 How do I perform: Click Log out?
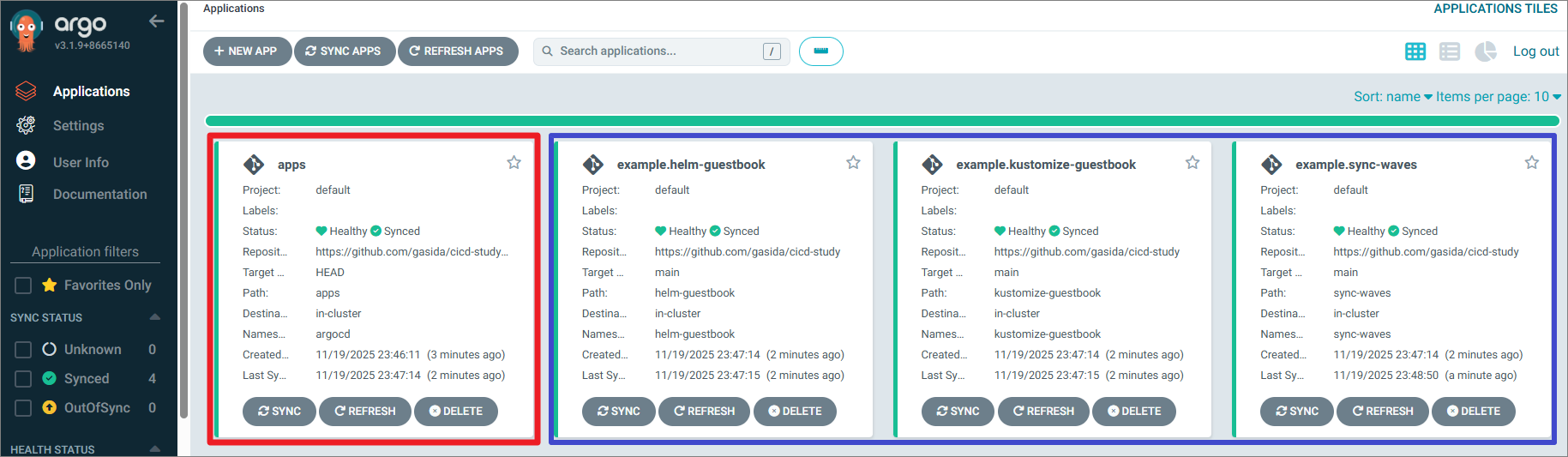1535,51
